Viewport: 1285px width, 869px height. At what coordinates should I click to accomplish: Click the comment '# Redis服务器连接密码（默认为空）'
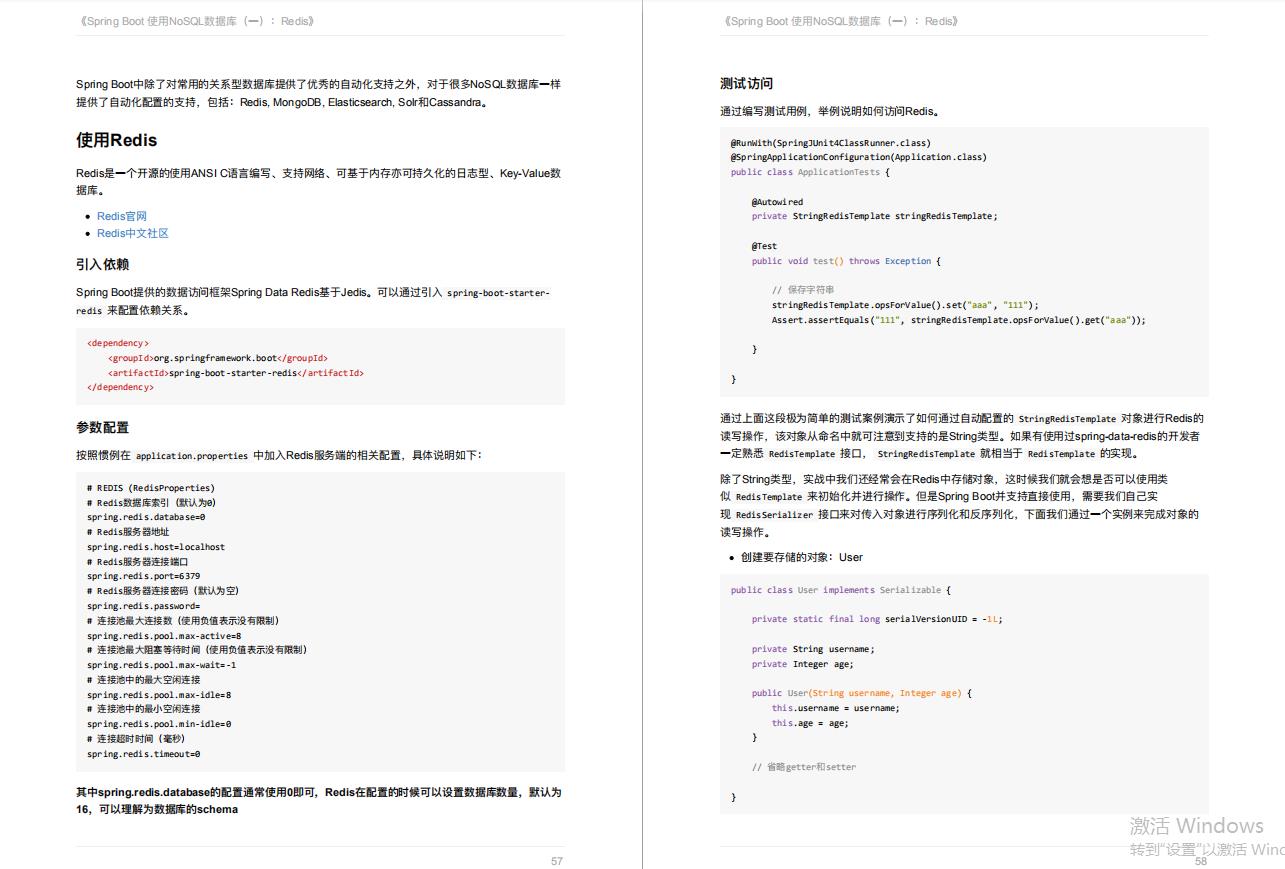pyautogui.click(x=163, y=591)
